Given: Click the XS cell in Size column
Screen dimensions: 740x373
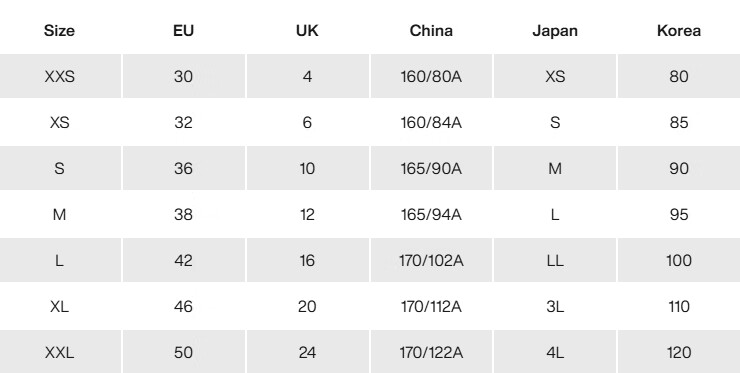Looking at the screenshot, I should (60, 122).
